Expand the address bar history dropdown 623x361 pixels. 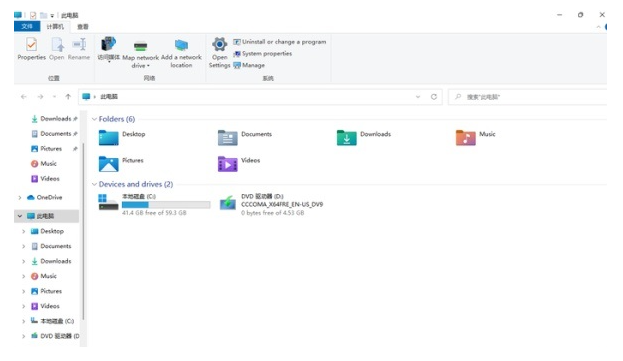[418, 97]
